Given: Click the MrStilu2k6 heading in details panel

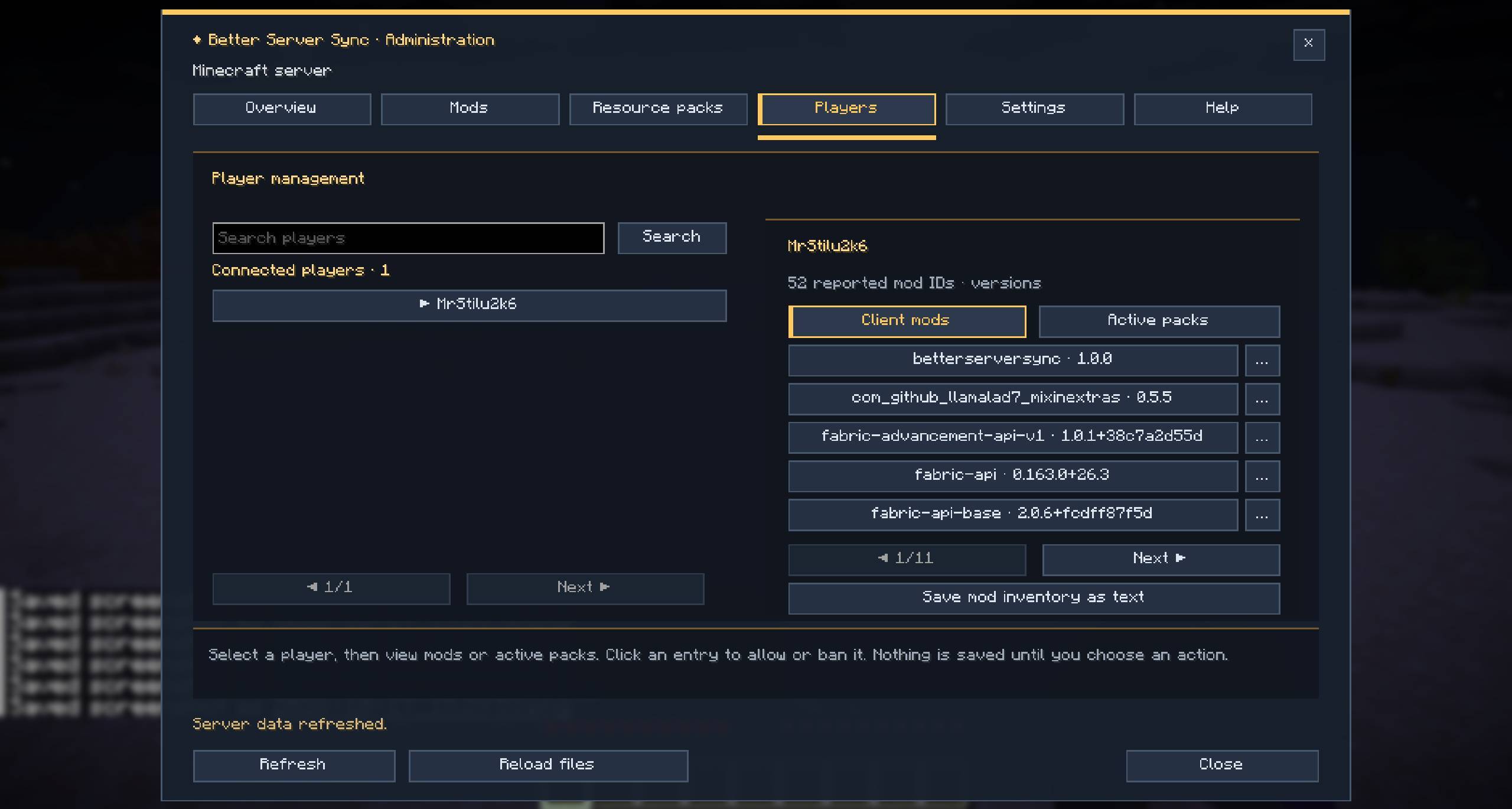Looking at the screenshot, I should (x=827, y=246).
